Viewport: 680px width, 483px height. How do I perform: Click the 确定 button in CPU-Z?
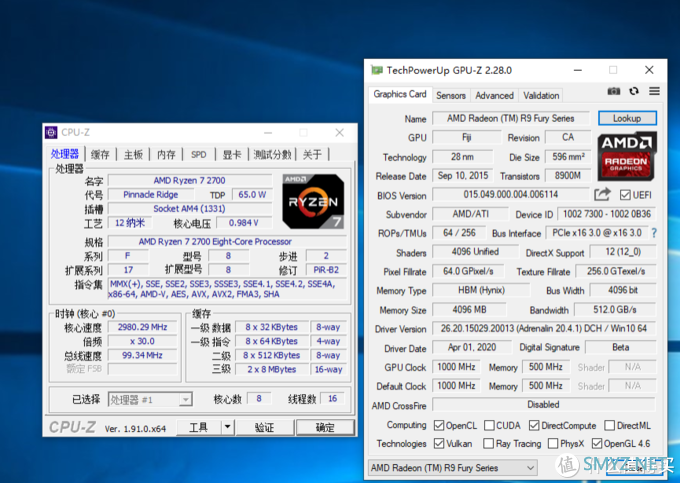tap(325, 428)
